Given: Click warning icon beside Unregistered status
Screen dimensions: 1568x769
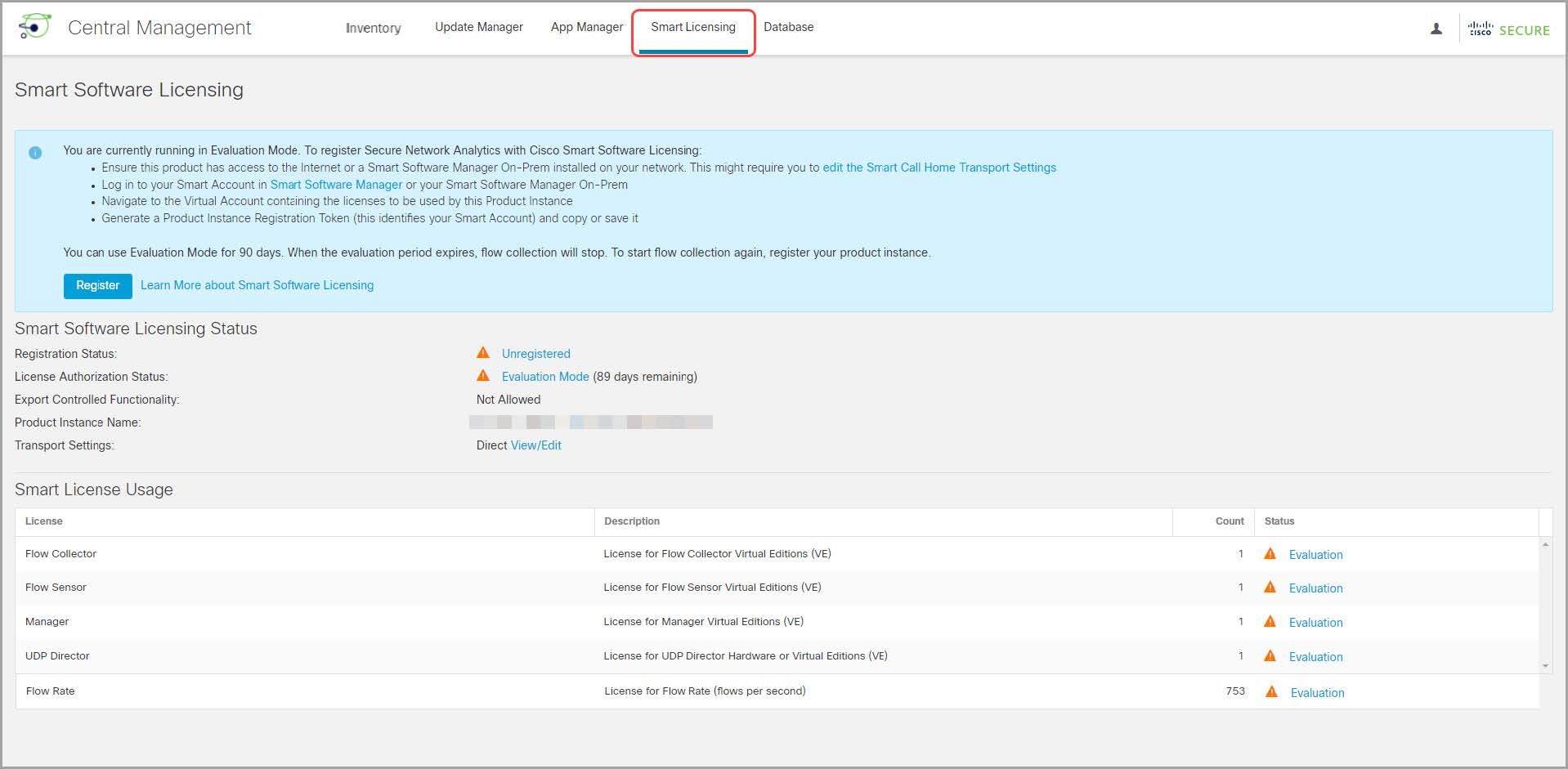Looking at the screenshot, I should [x=483, y=353].
